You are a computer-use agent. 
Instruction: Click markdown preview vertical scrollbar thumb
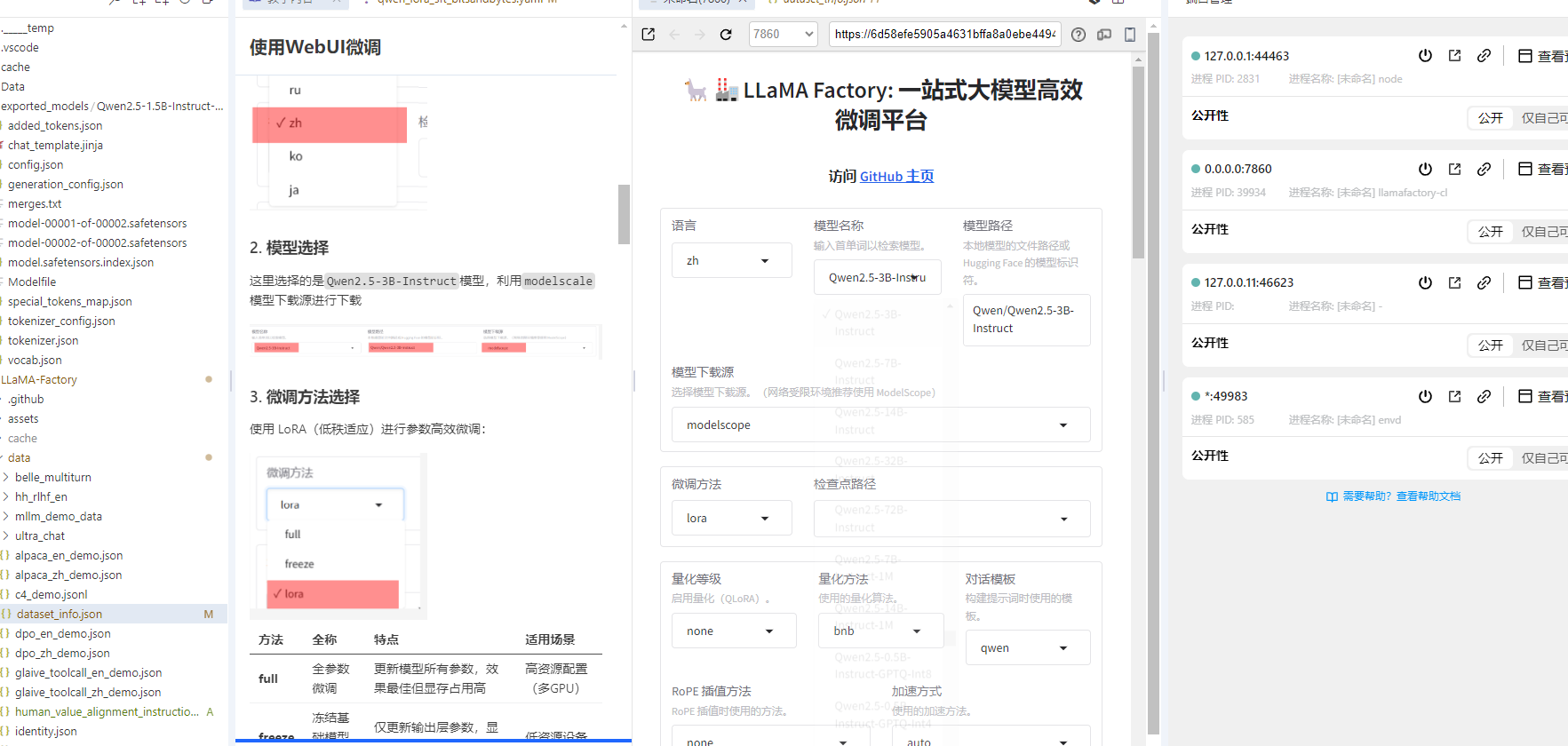(x=624, y=214)
